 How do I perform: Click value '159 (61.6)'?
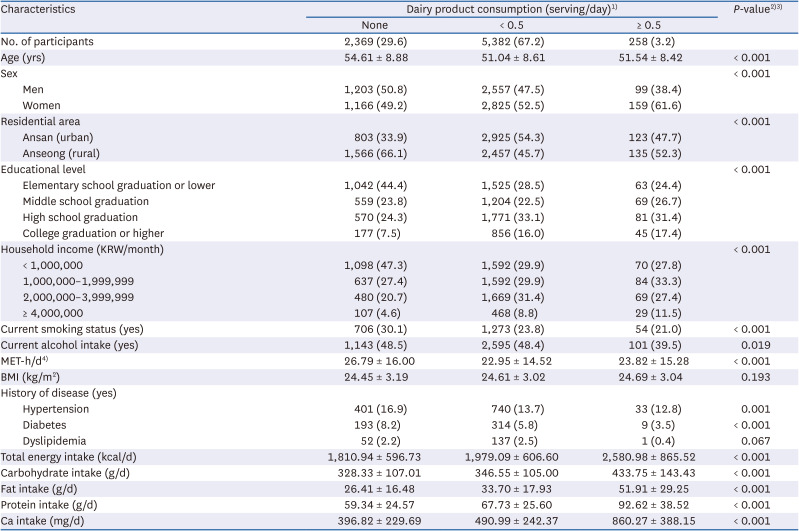click(655, 105)
